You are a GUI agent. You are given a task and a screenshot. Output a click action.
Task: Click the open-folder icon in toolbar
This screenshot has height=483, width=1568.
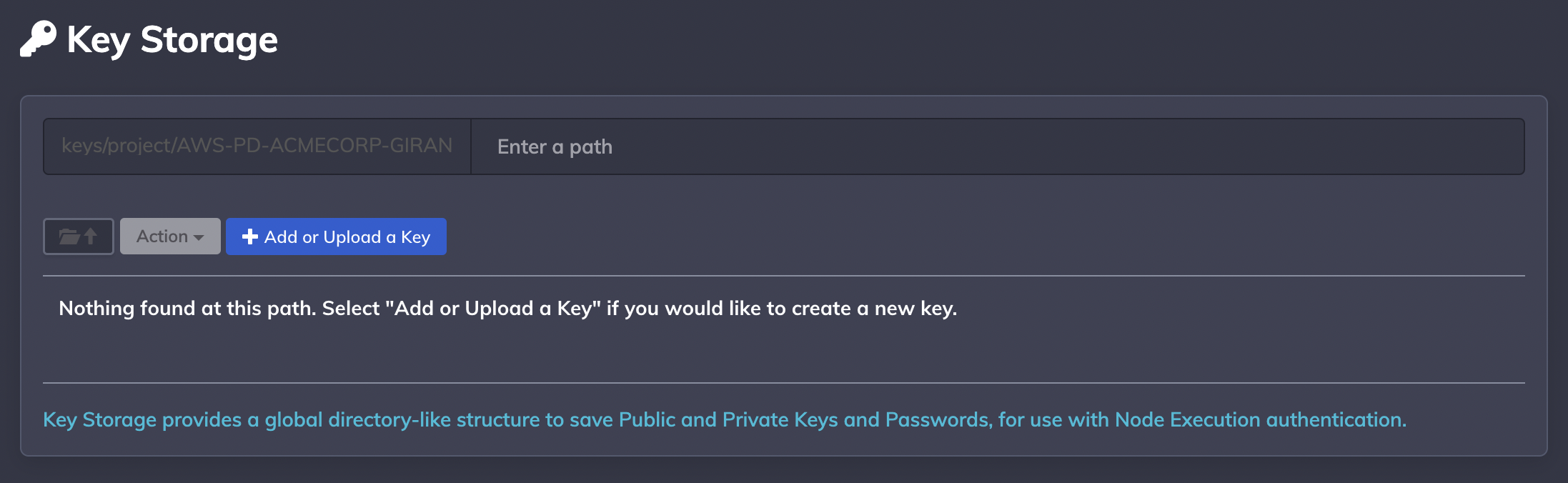(69, 236)
